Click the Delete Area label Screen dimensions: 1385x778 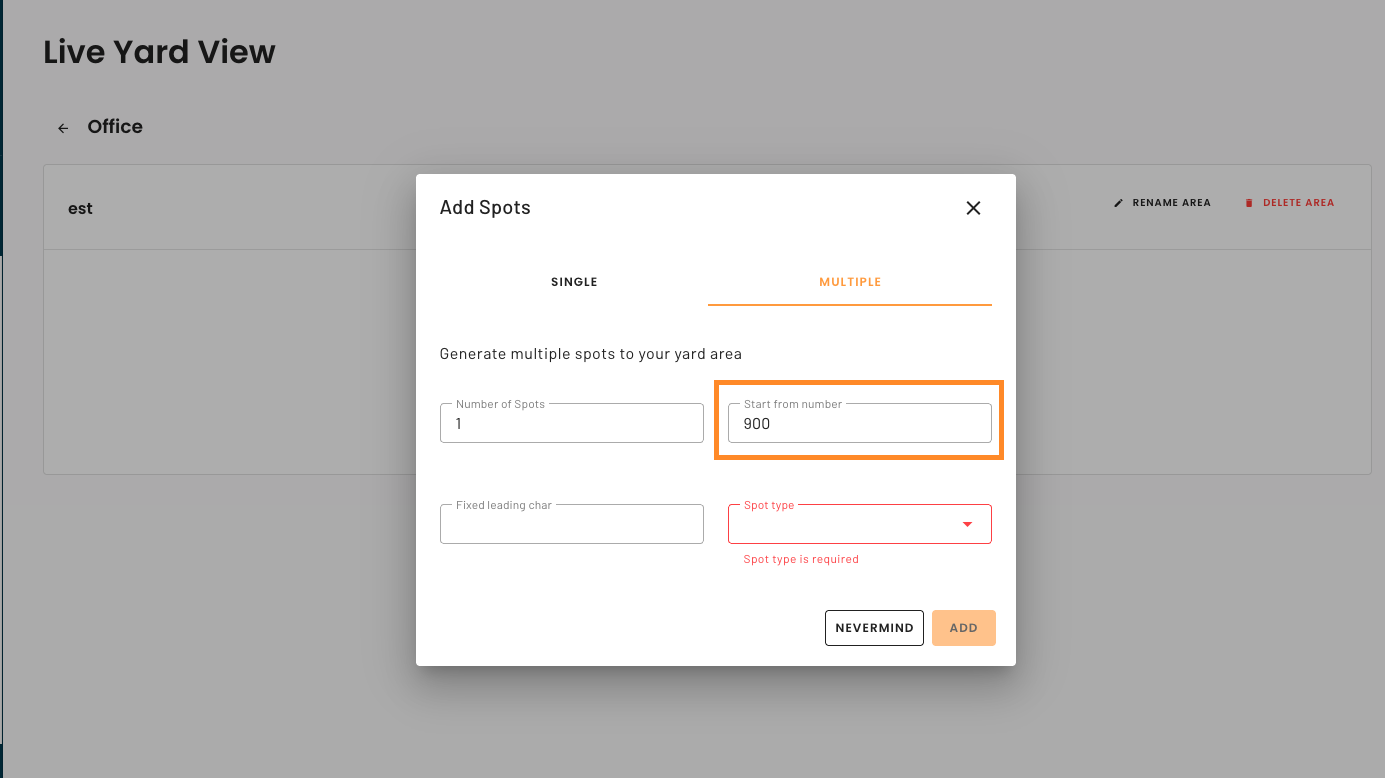click(x=1299, y=203)
